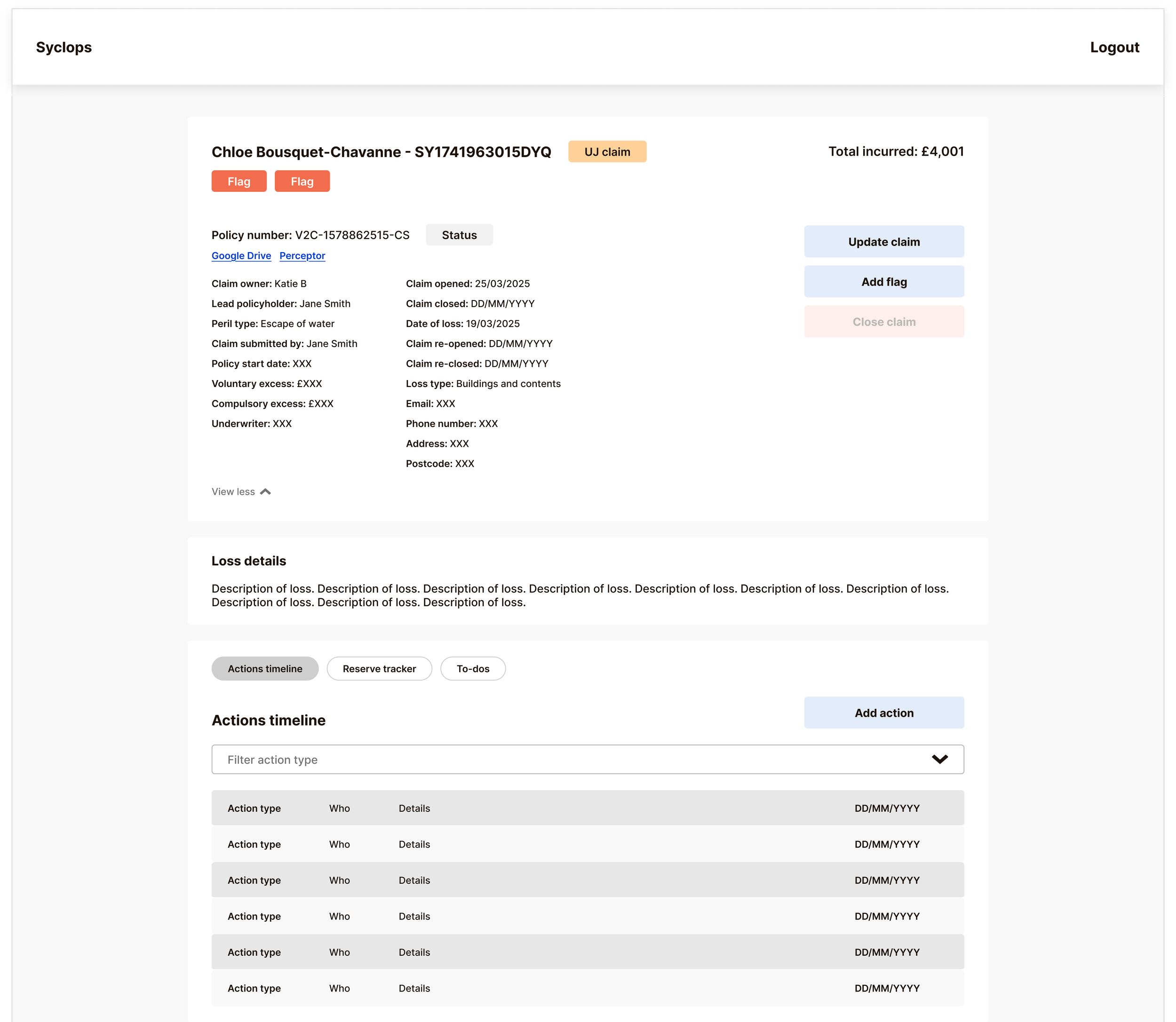
Task: Select the first row of the actions table
Action: click(x=588, y=808)
